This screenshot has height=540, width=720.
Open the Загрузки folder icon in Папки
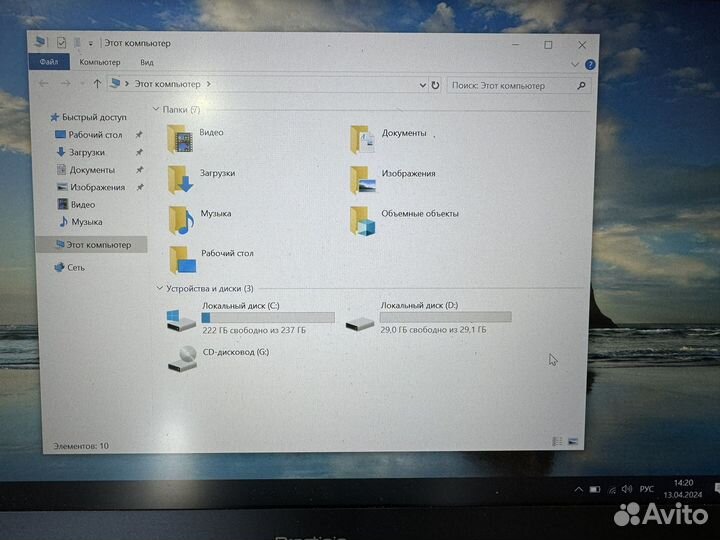[180, 180]
